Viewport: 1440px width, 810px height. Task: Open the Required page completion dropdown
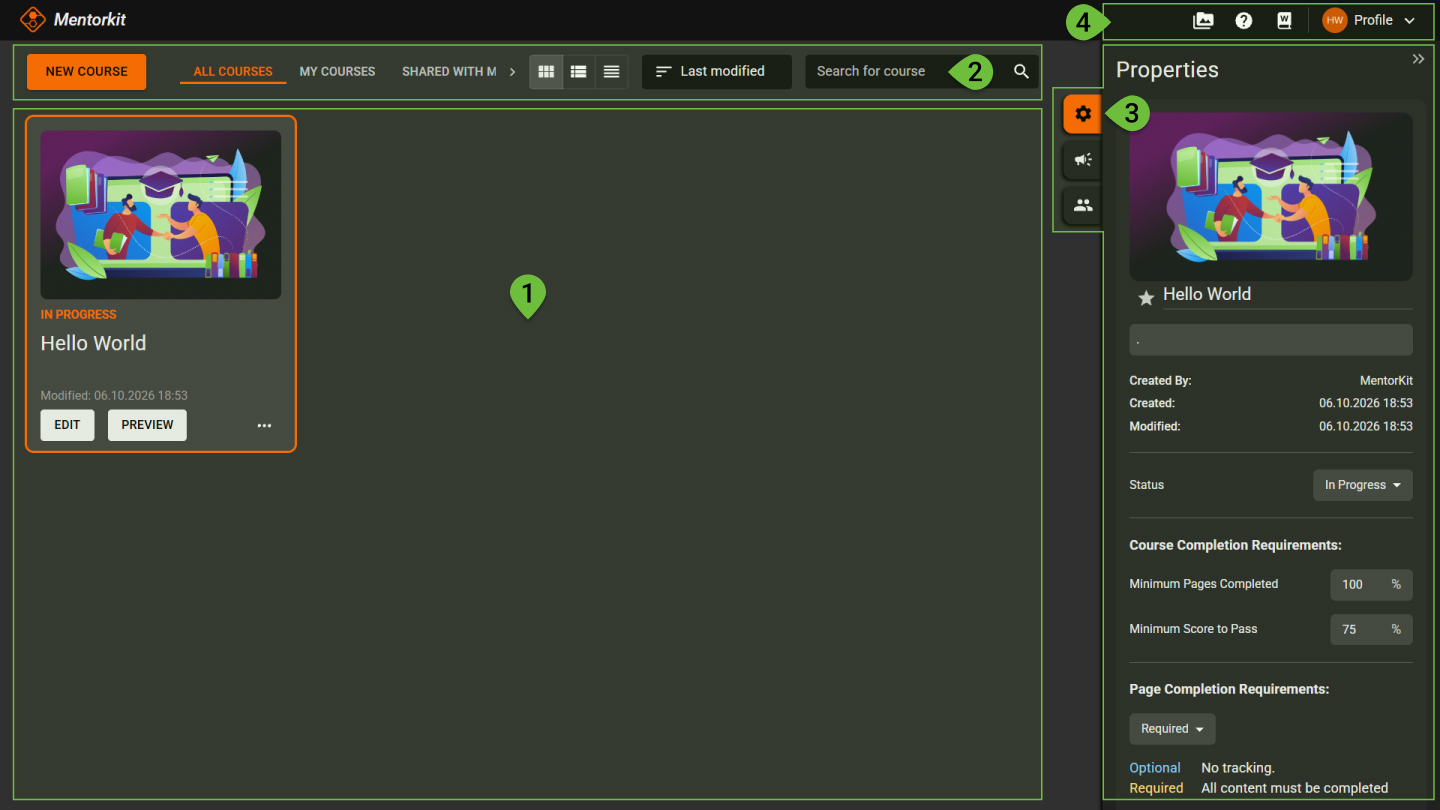coord(1172,729)
